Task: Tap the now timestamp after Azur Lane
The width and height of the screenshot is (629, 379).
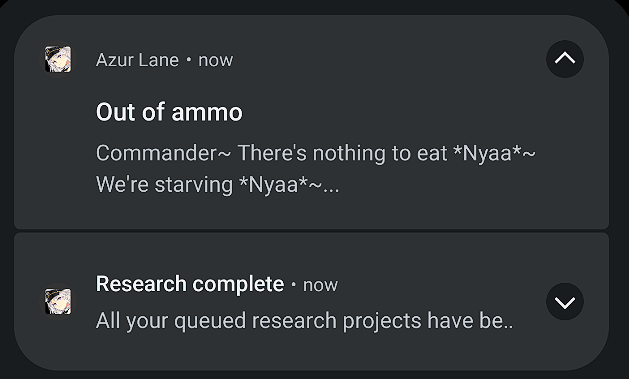Action: pyautogui.click(x=215, y=60)
